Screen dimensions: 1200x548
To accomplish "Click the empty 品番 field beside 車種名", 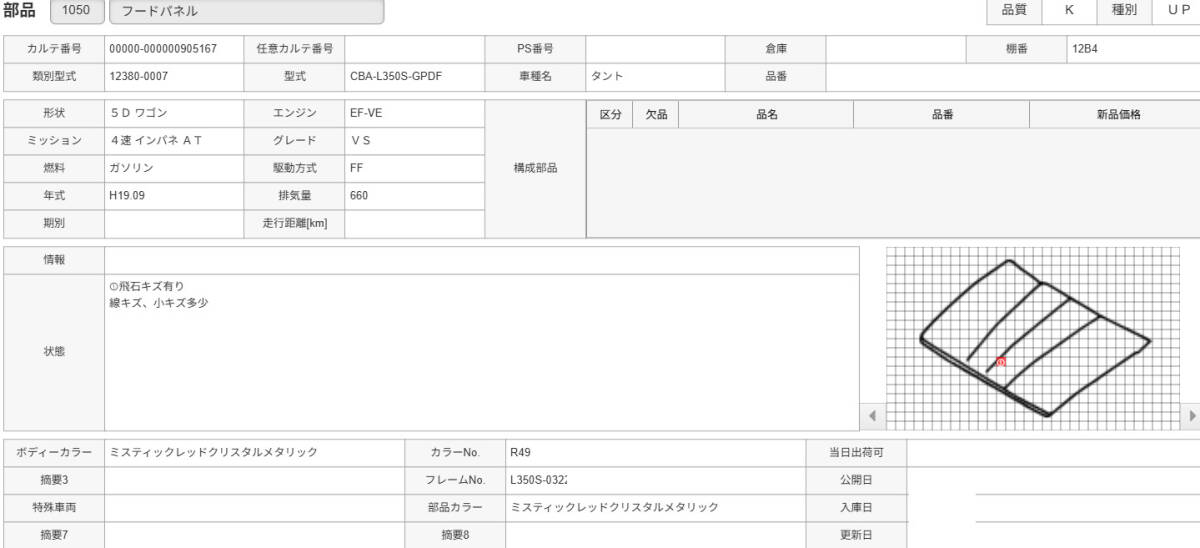I will click(x=1012, y=75).
